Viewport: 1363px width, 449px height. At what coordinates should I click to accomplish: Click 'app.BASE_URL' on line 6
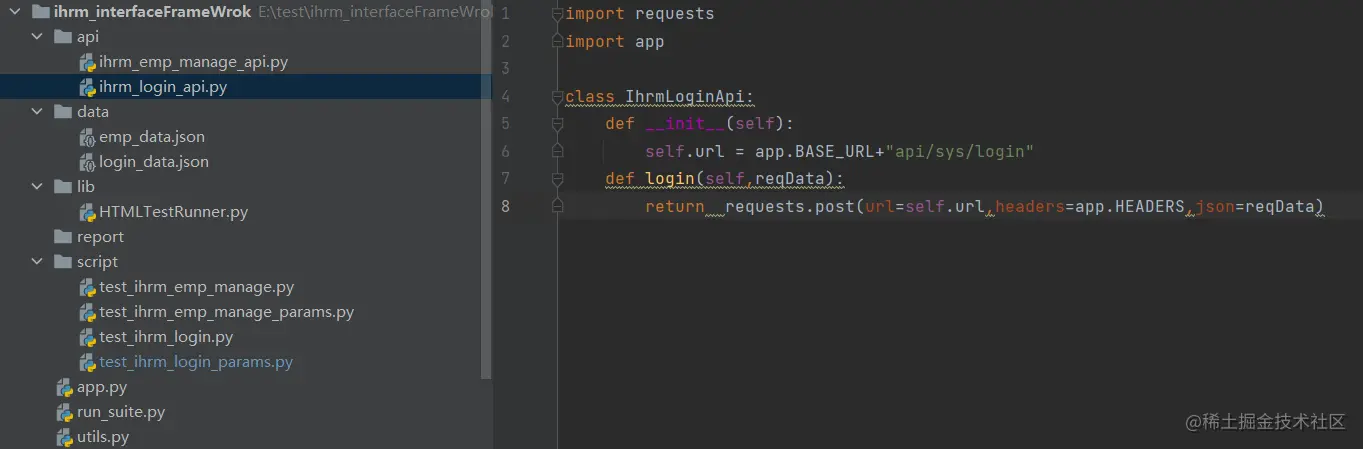820,151
